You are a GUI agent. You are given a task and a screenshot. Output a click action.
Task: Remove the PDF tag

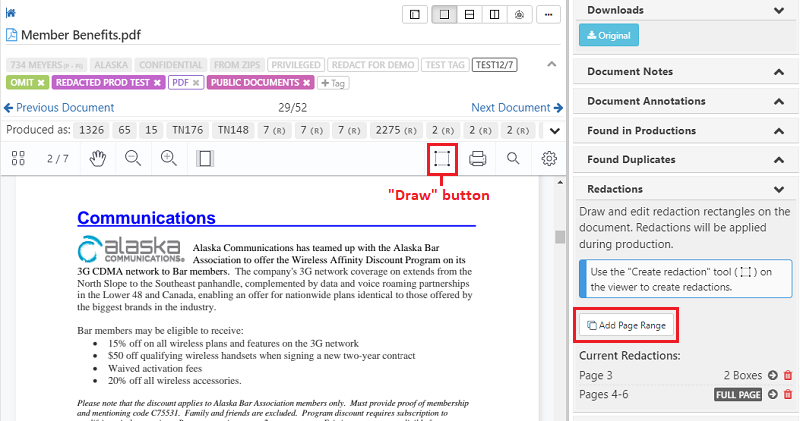196,83
